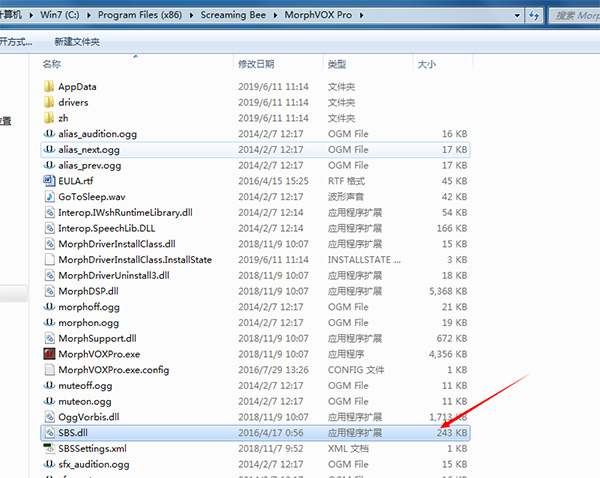This screenshot has width=600, height=478.
Task: Select MorphVOXPro.exe application icon
Action: [x=49, y=354]
